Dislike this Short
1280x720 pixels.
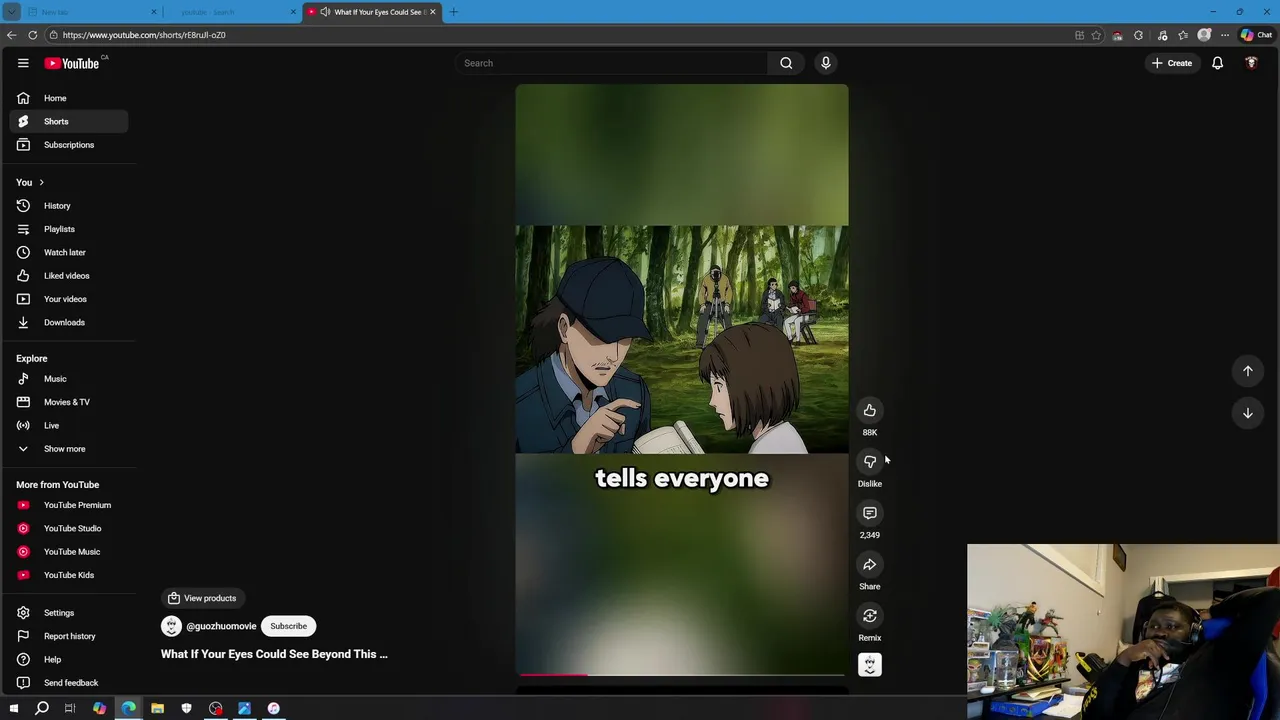click(x=870, y=461)
